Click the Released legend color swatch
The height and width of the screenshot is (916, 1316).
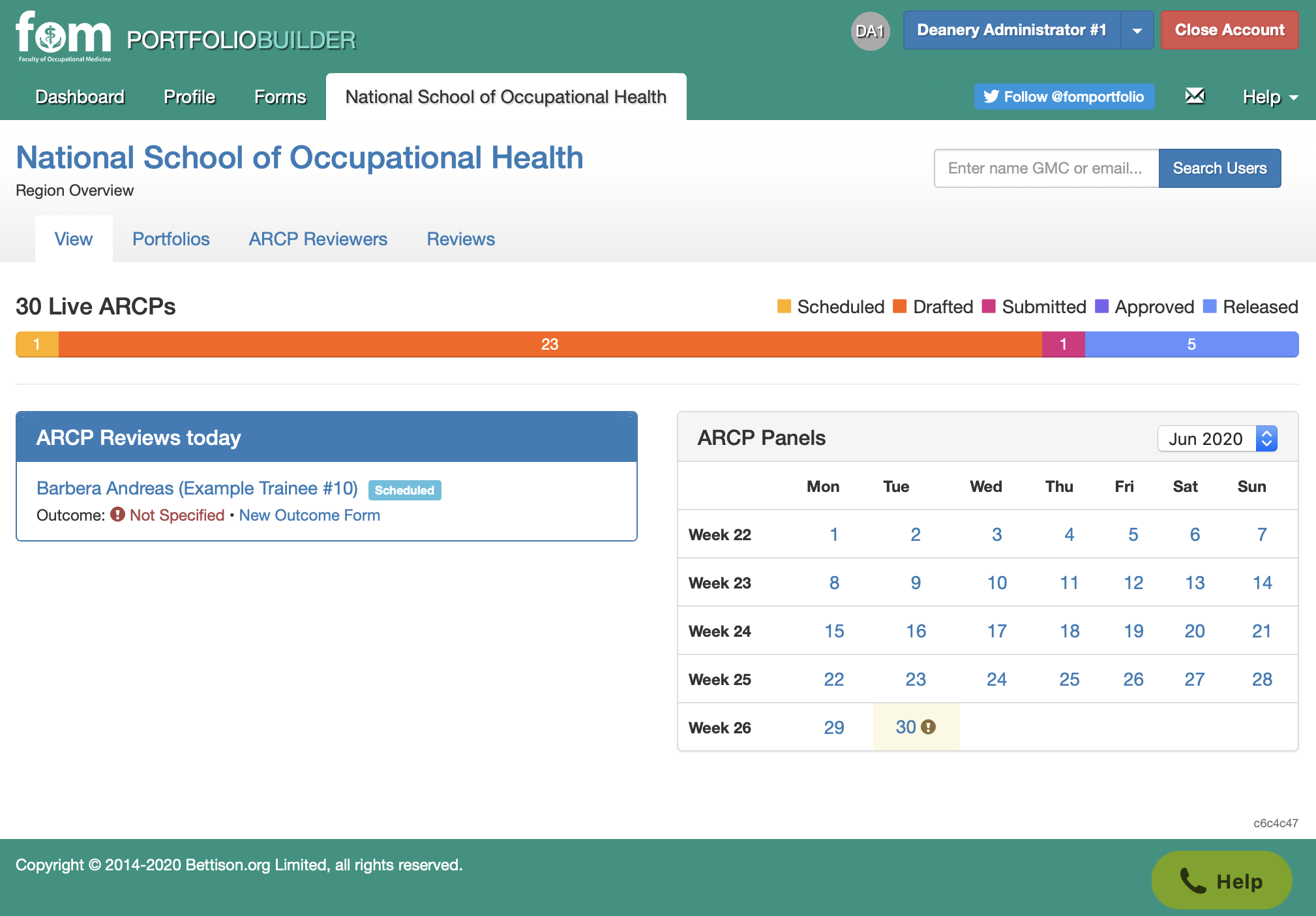click(1210, 307)
